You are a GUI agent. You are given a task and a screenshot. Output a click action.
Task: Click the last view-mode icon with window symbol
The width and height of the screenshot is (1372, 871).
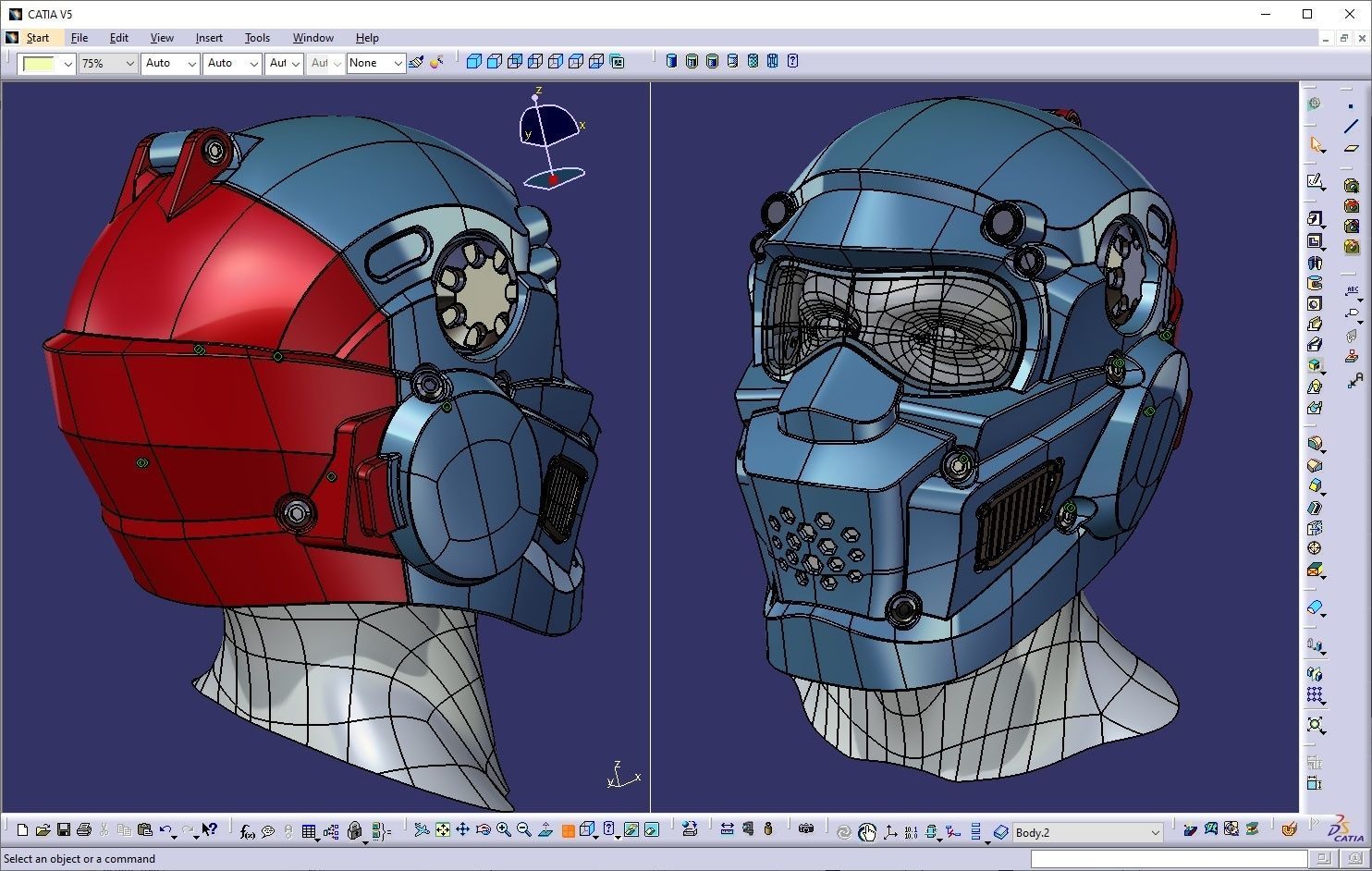617,62
